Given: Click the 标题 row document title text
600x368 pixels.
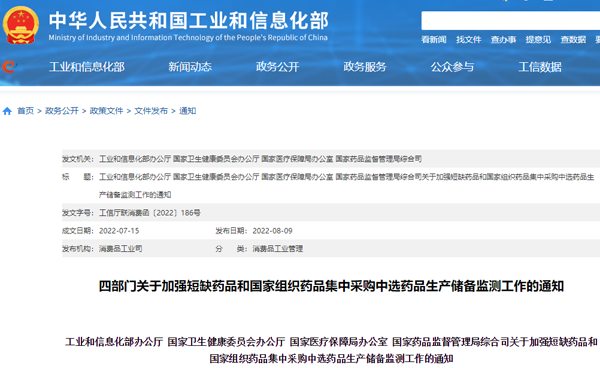Looking at the screenshot, I should (x=346, y=186).
